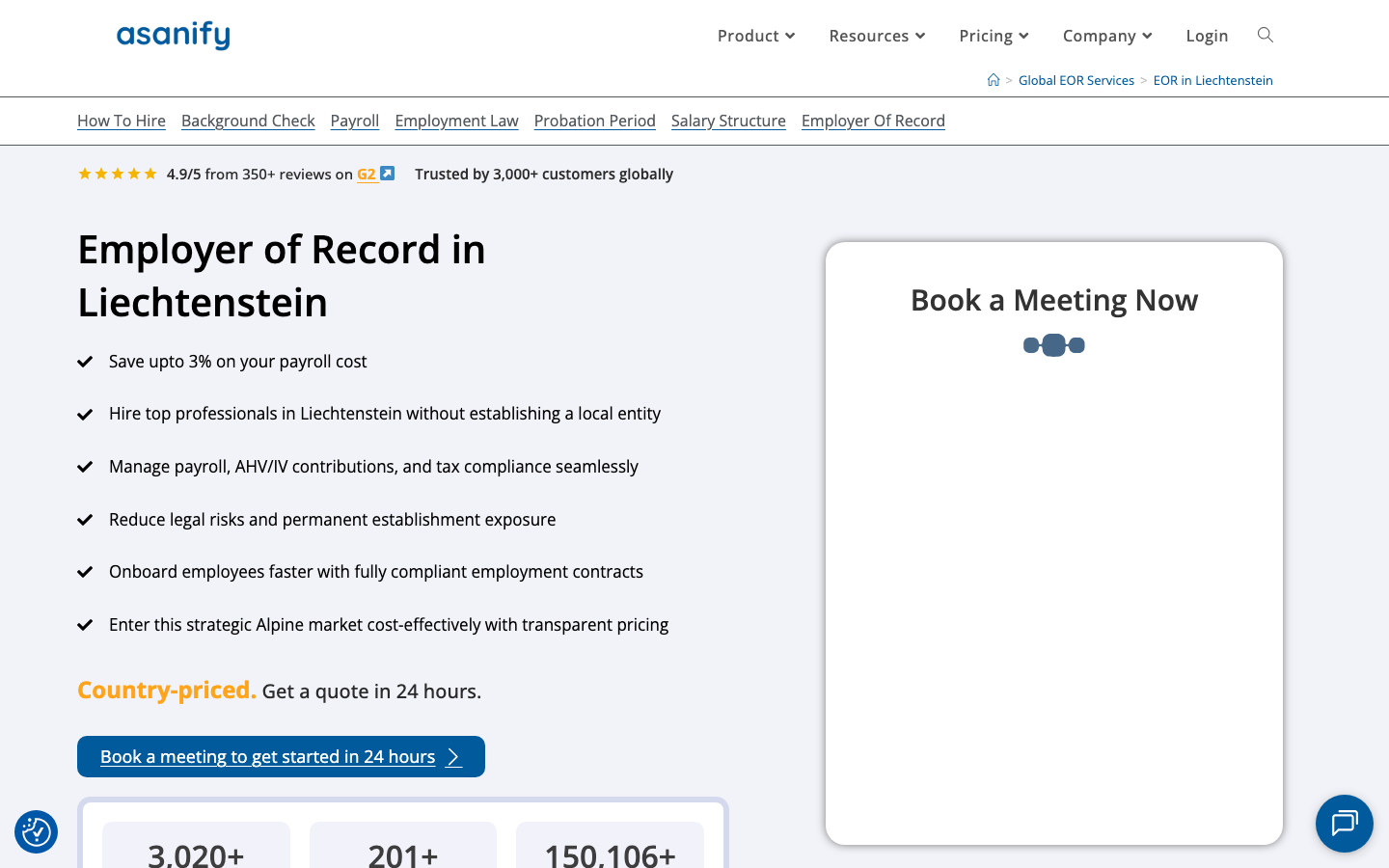Expand the Resources menu

[877, 36]
